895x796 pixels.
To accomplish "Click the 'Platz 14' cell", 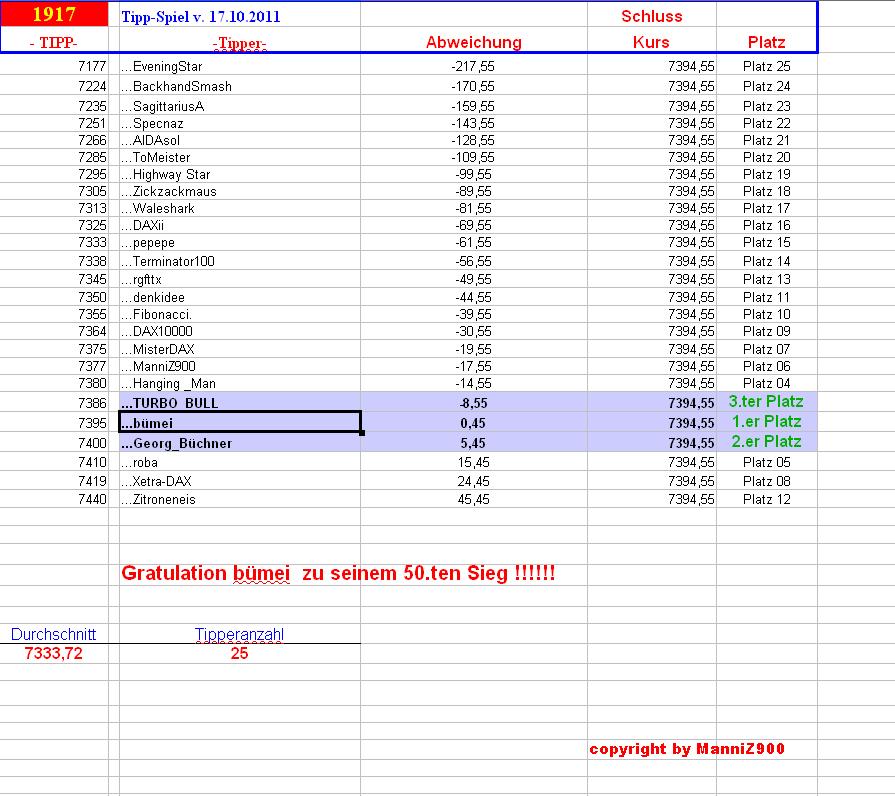I will 767,261.
